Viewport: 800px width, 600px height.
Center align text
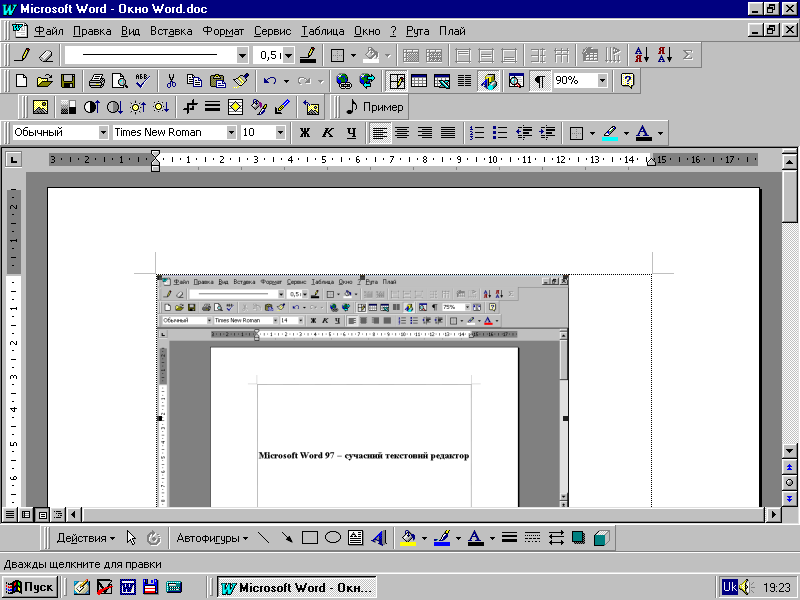(x=402, y=133)
